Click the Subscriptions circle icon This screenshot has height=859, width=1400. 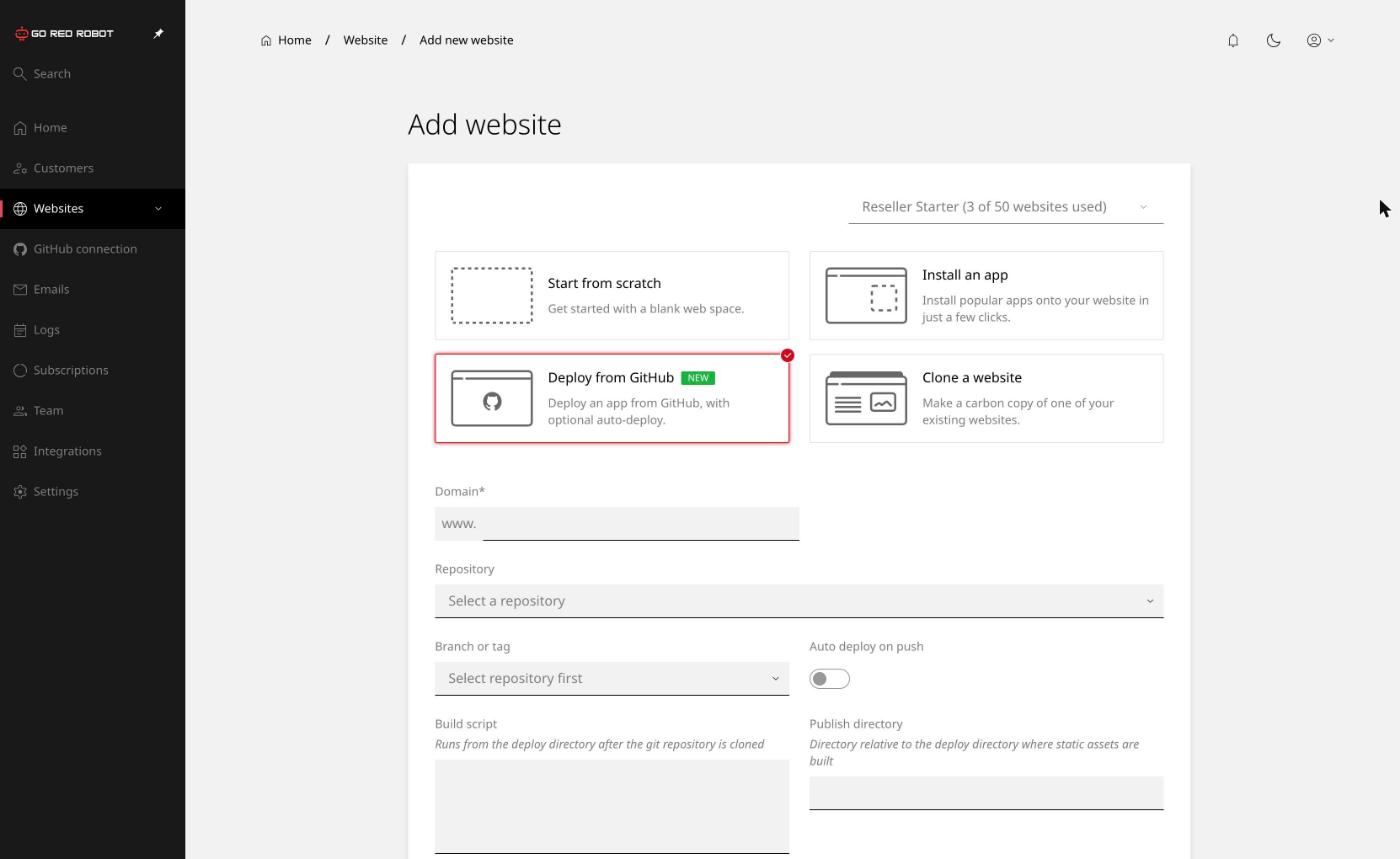pos(20,370)
